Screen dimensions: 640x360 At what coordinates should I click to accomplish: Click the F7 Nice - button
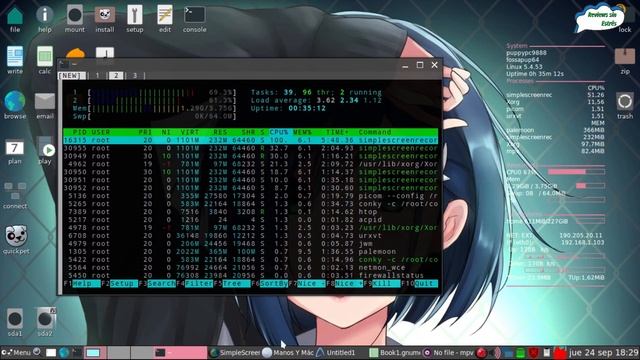tap(307, 284)
